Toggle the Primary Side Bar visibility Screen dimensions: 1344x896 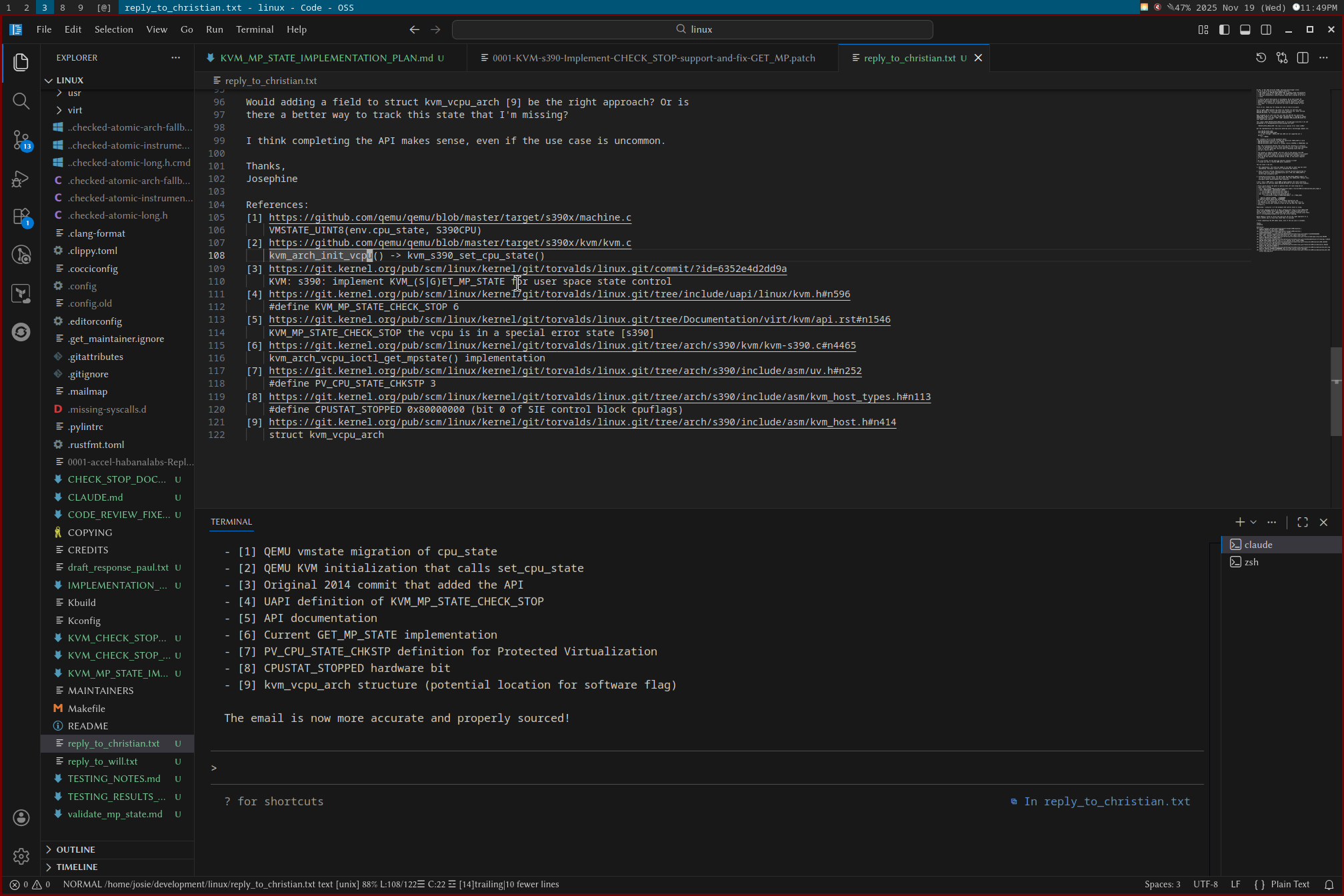click(1224, 29)
